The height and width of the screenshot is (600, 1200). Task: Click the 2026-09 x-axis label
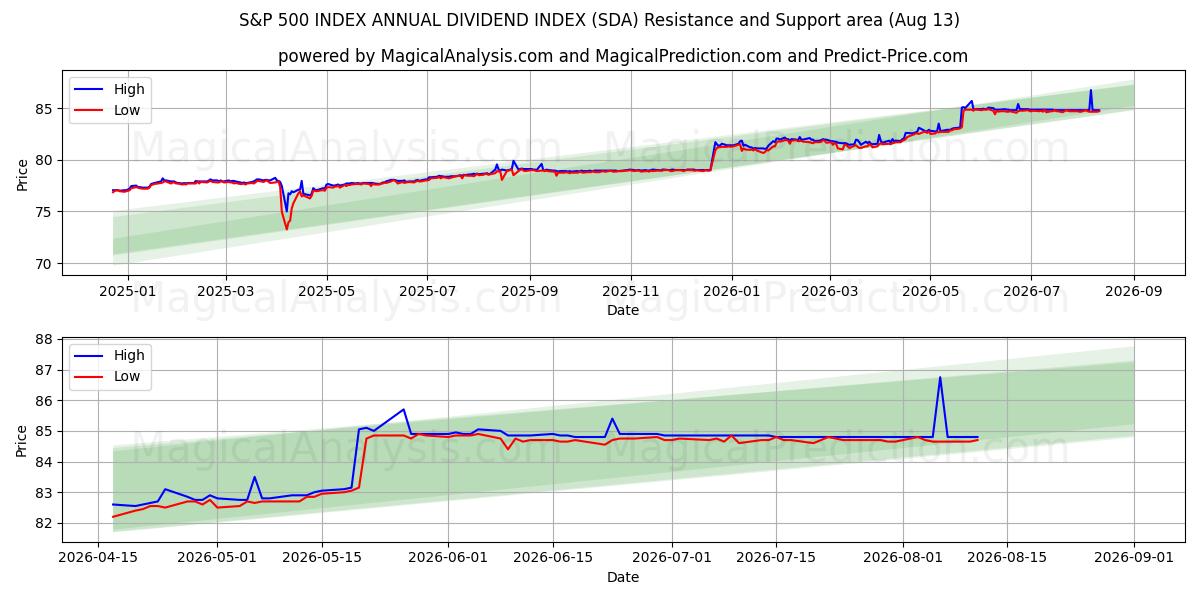point(1134,291)
